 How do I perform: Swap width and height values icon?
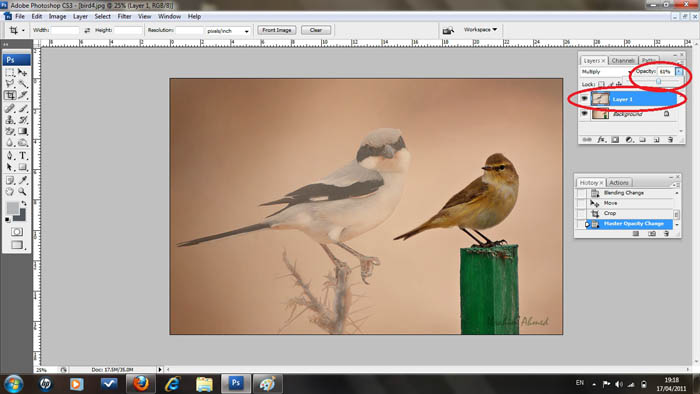87,30
